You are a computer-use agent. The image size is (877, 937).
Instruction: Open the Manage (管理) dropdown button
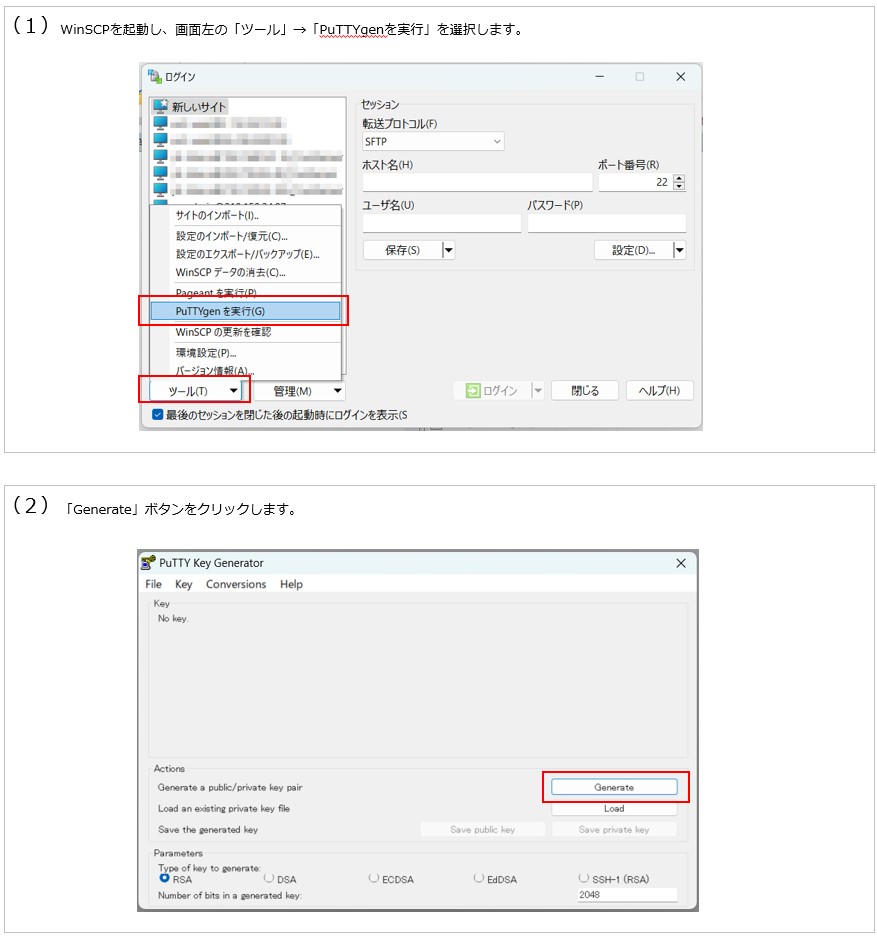299,391
